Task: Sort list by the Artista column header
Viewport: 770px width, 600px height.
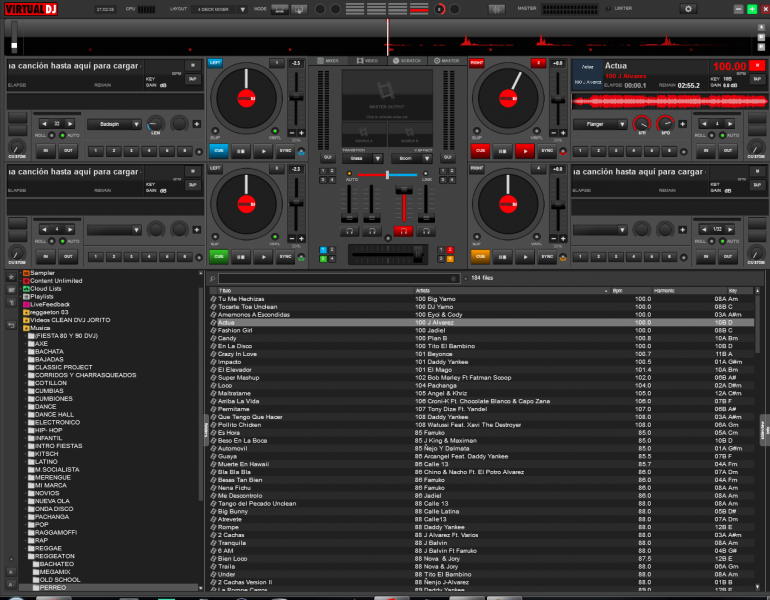Action: click(512, 291)
